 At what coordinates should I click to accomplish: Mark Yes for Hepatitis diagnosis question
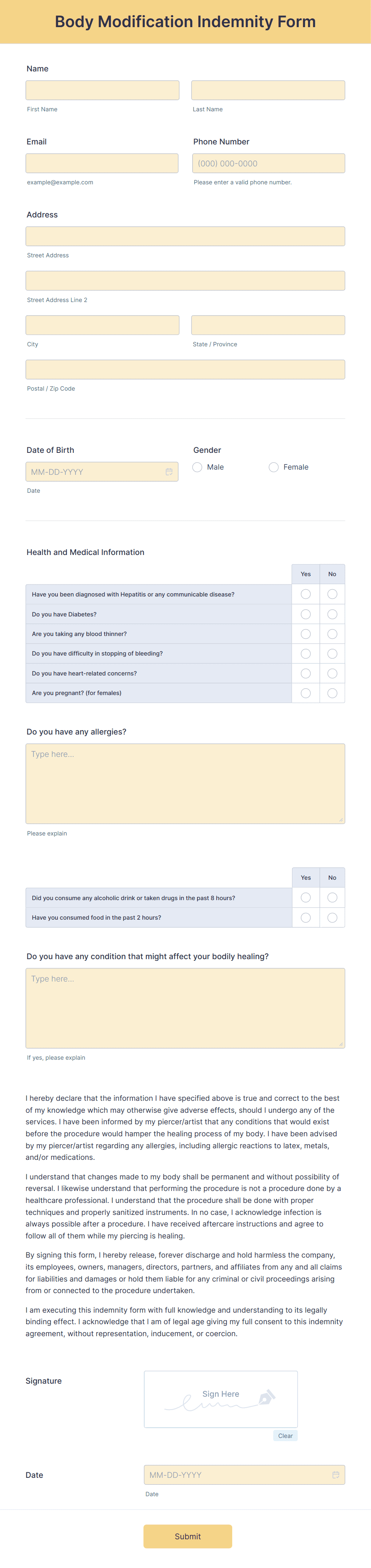pos(306,594)
